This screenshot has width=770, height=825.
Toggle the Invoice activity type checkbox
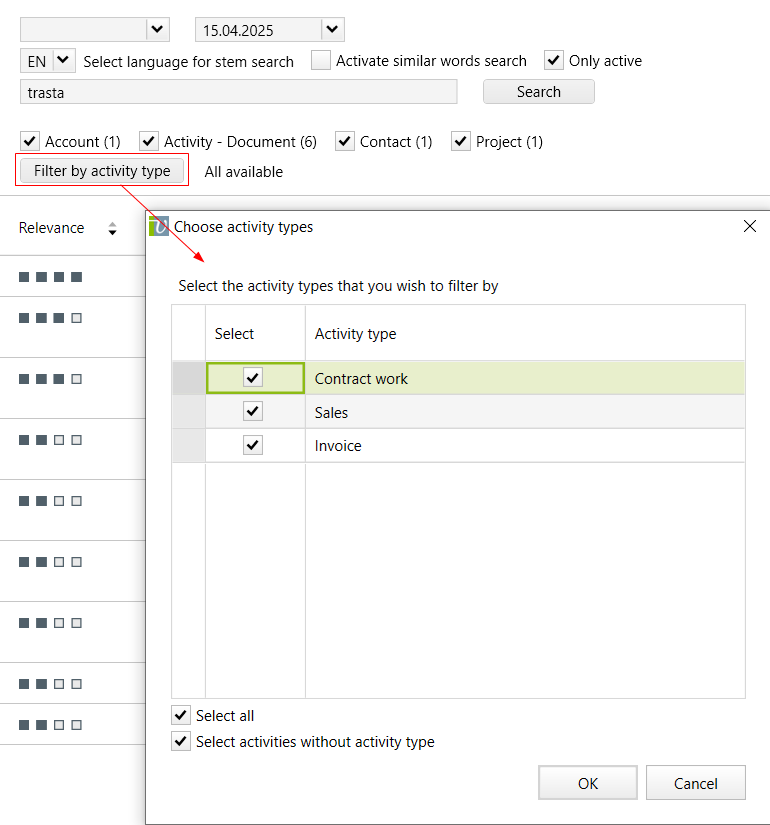click(x=254, y=446)
